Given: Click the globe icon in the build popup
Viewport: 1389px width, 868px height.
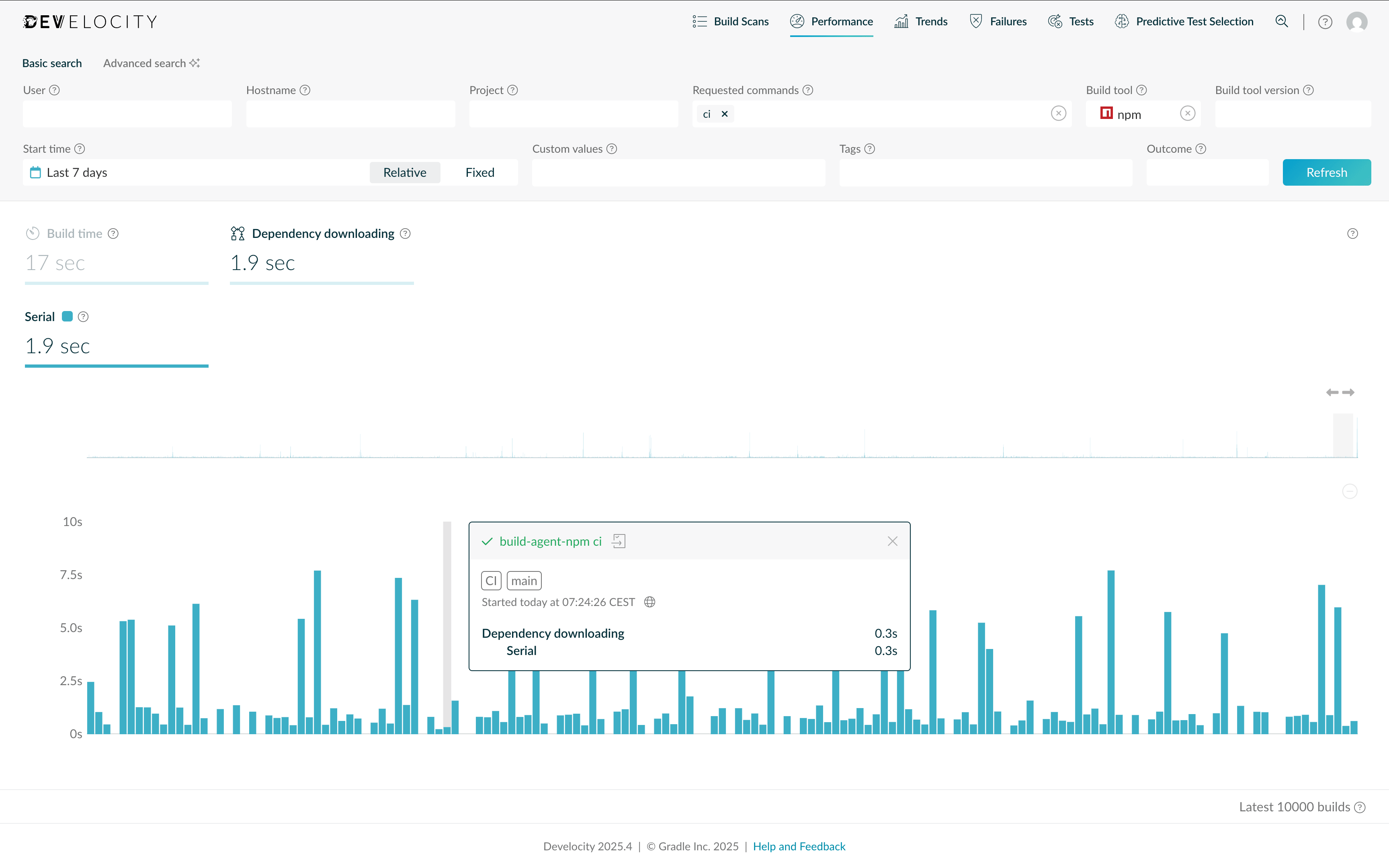Looking at the screenshot, I should pos(649,602).
